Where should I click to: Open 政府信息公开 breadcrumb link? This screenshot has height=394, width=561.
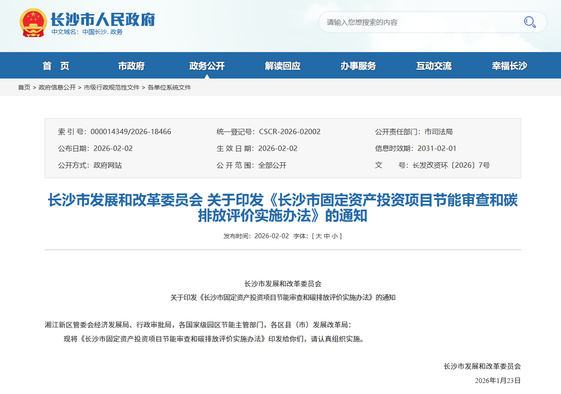57,87
